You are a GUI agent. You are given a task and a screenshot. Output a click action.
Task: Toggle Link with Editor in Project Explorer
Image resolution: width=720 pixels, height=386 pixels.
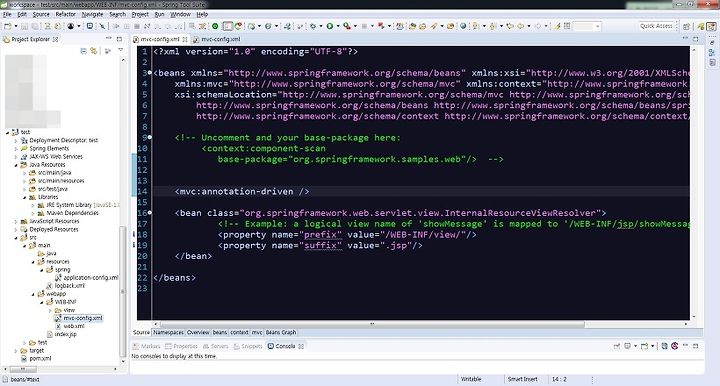(x=94, y=51)
